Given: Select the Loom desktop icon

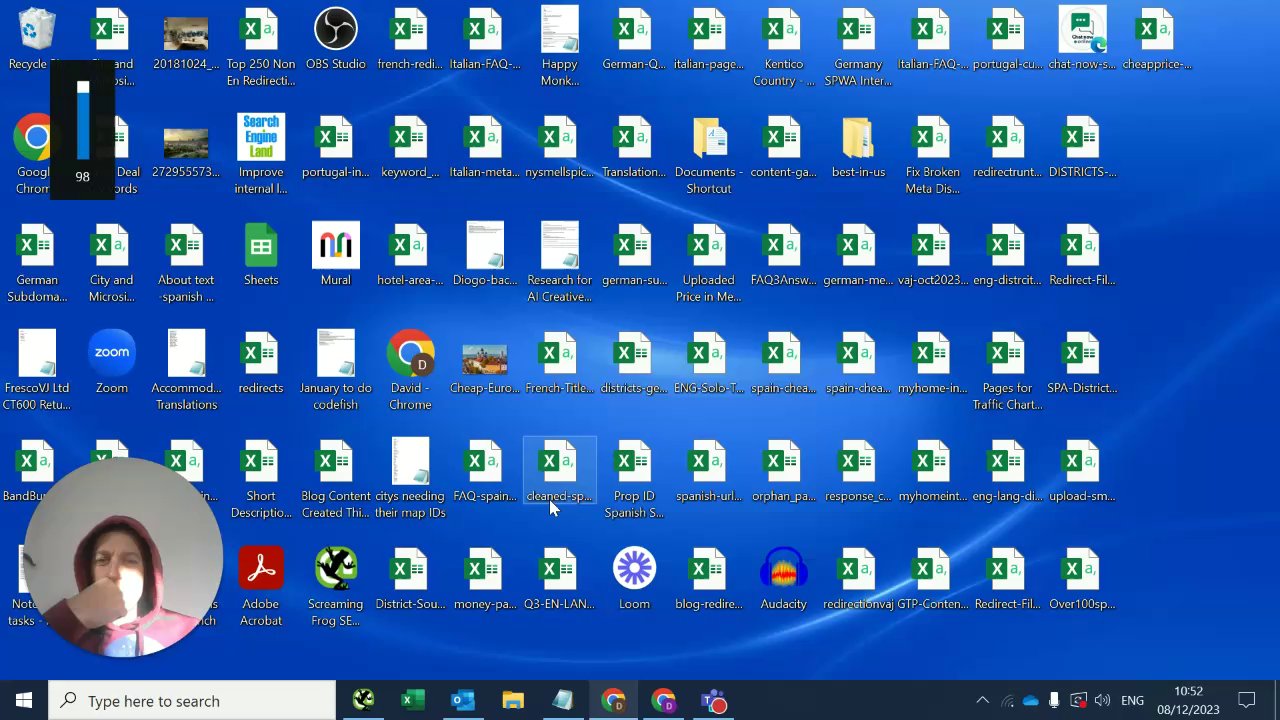Looking at the screenshot, I should 634,570.
